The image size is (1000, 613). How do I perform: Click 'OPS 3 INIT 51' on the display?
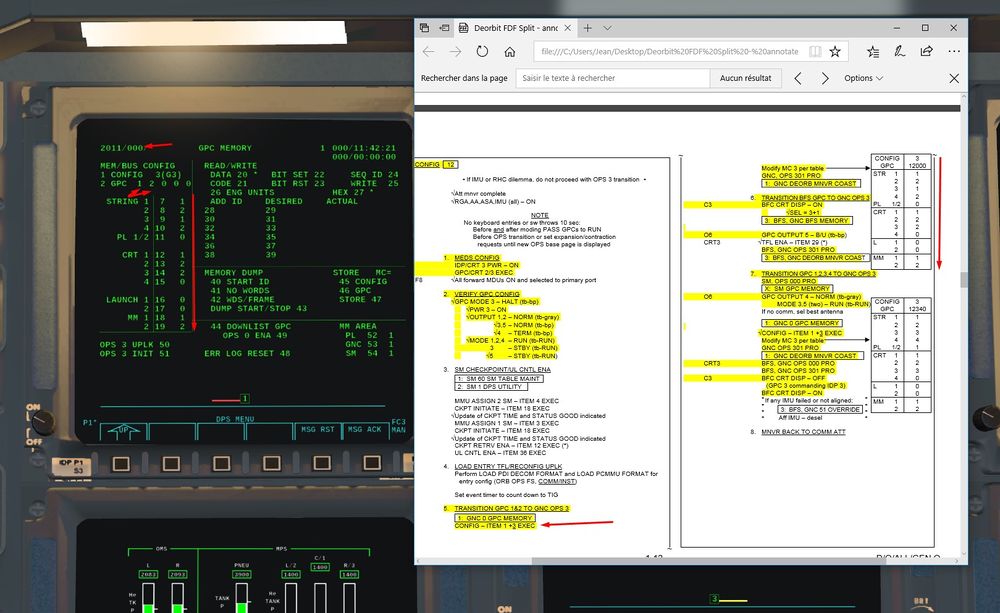[135, 353]
